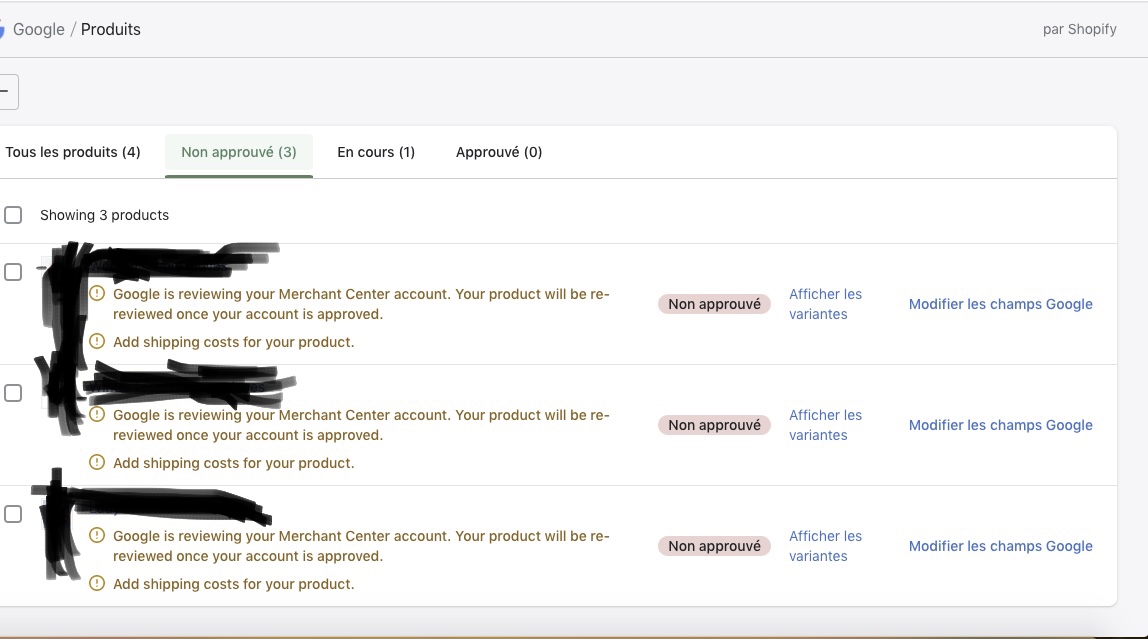Expand the third product's "Afficher les variantes"
The height and width of the screenshot is (639, 1148).
click(824, 546)
